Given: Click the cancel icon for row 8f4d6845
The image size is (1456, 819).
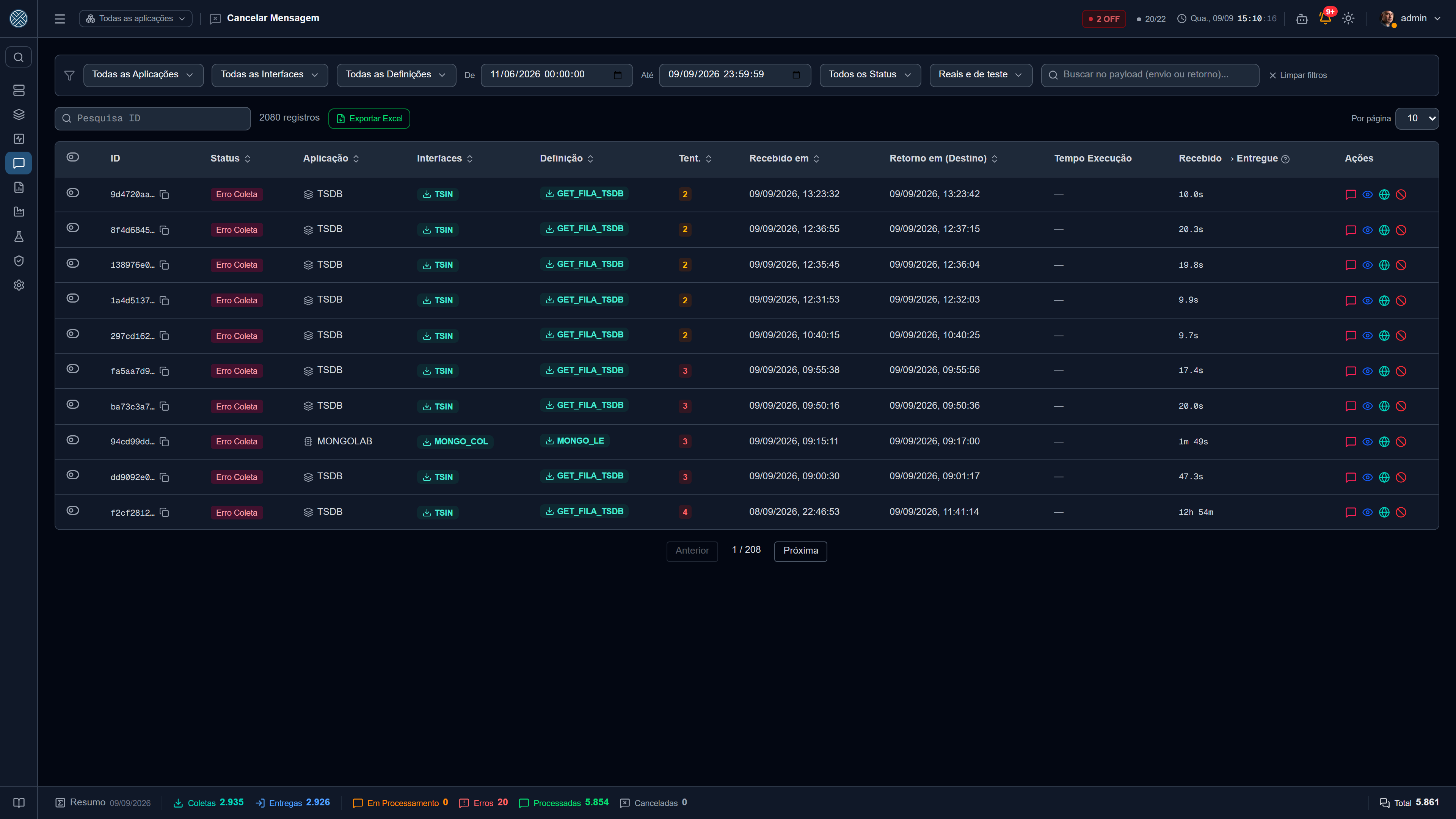Looking at the screenshot, I should click(x=1401, y=230).
